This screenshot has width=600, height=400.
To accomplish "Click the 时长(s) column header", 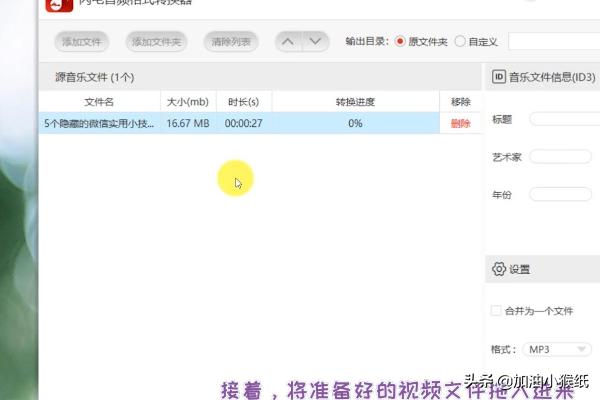I will (244, 102).
